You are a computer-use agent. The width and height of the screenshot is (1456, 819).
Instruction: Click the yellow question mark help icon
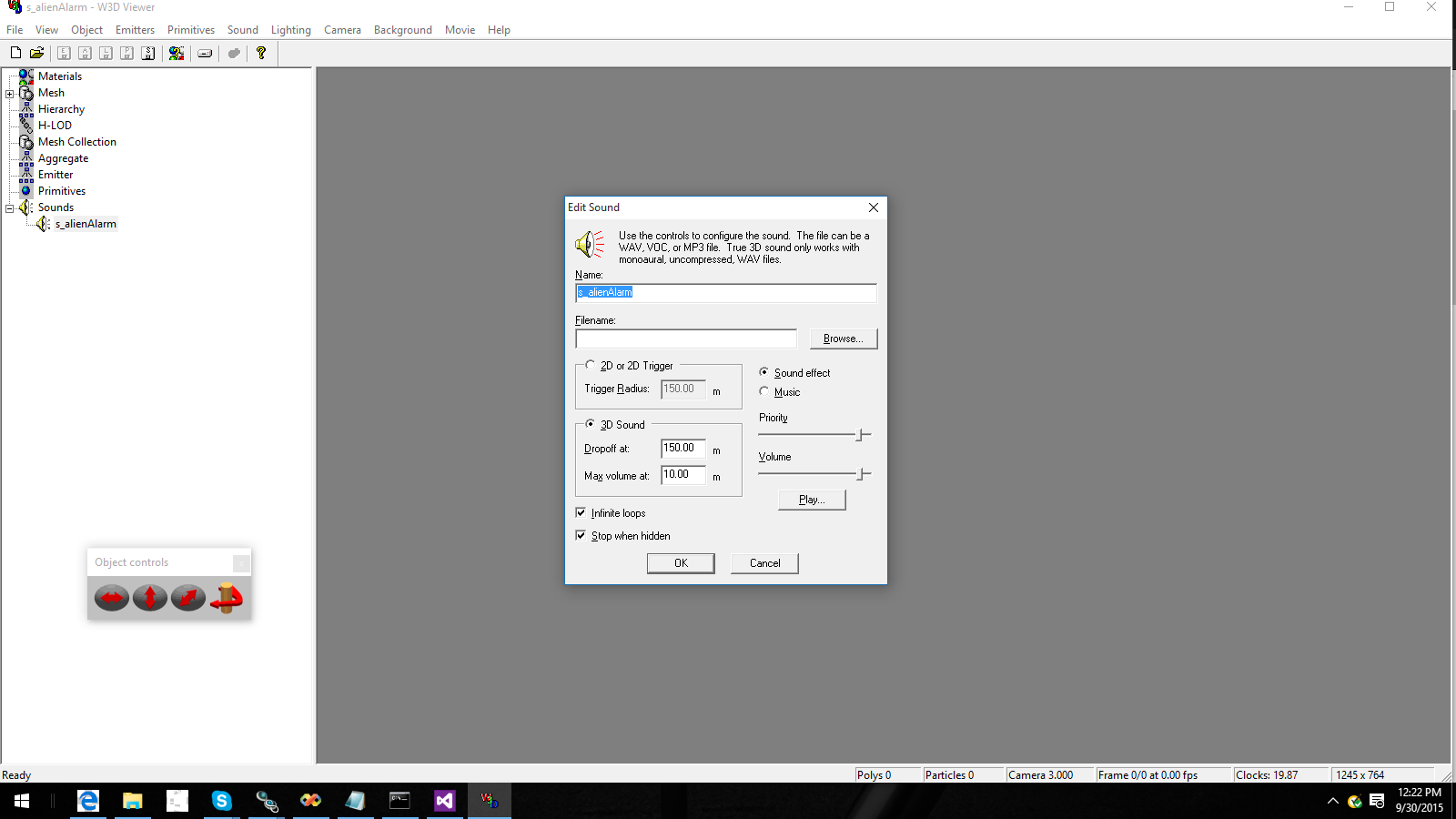261,53
